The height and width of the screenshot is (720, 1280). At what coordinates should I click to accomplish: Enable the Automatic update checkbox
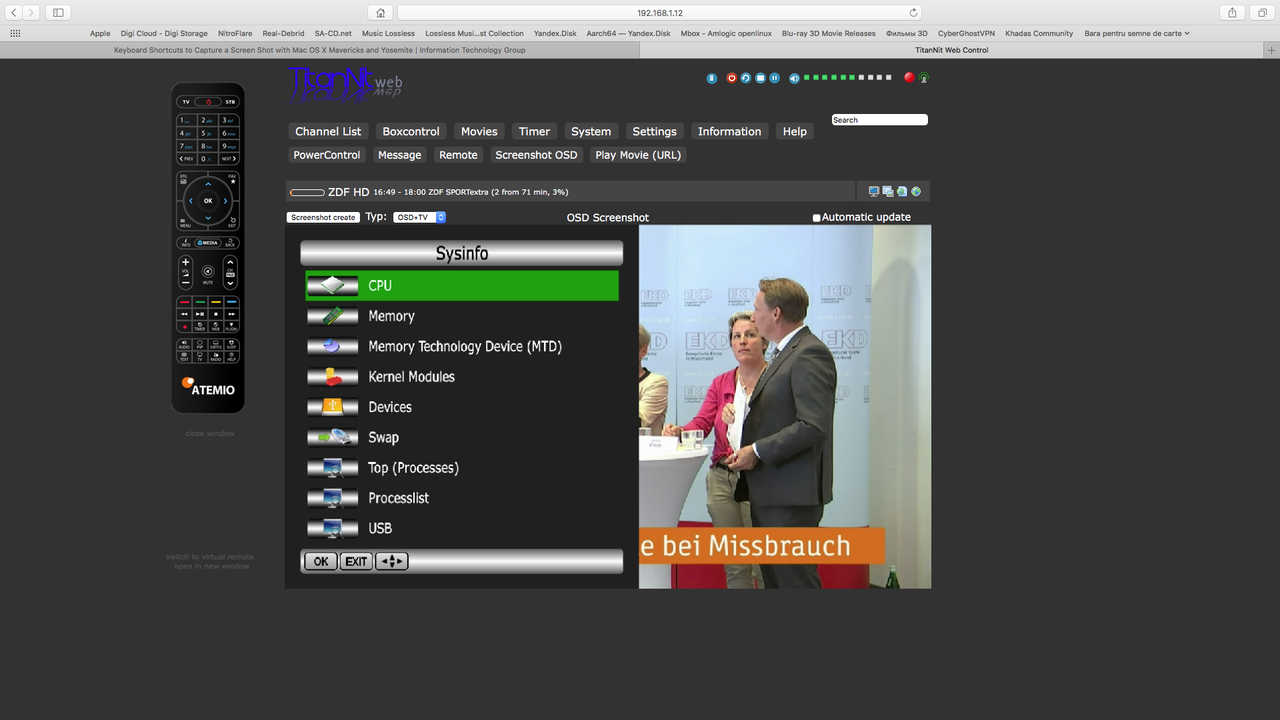[816, 218]
